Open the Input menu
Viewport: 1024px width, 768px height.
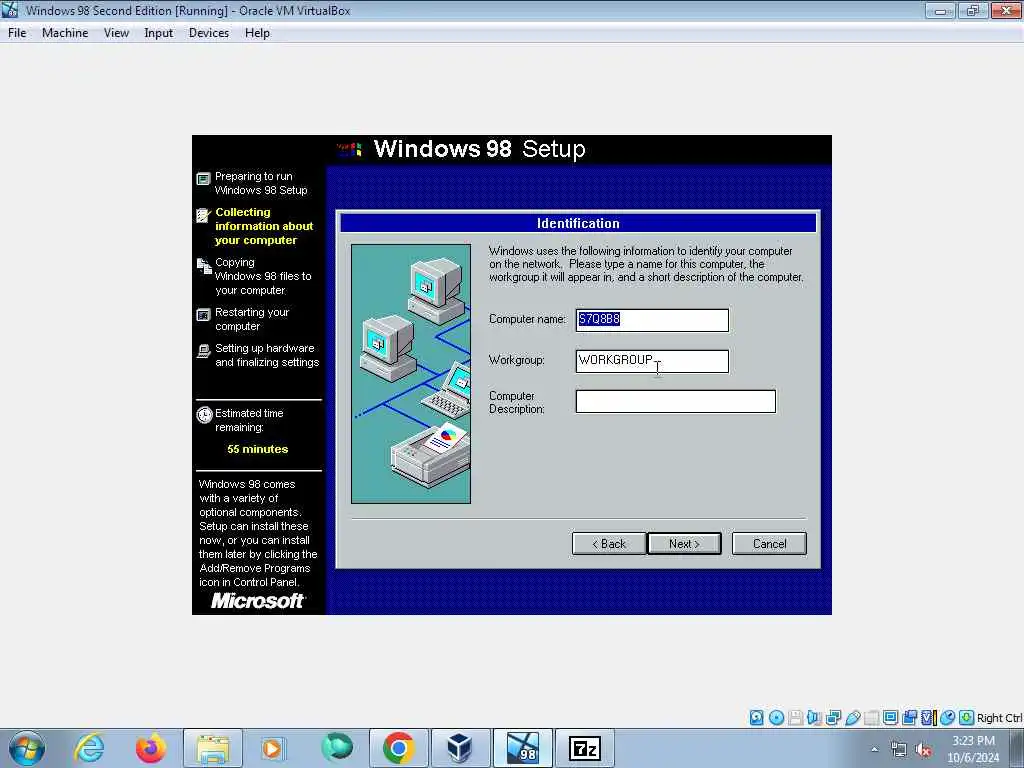pyautogui.click(x=159, y=33)
